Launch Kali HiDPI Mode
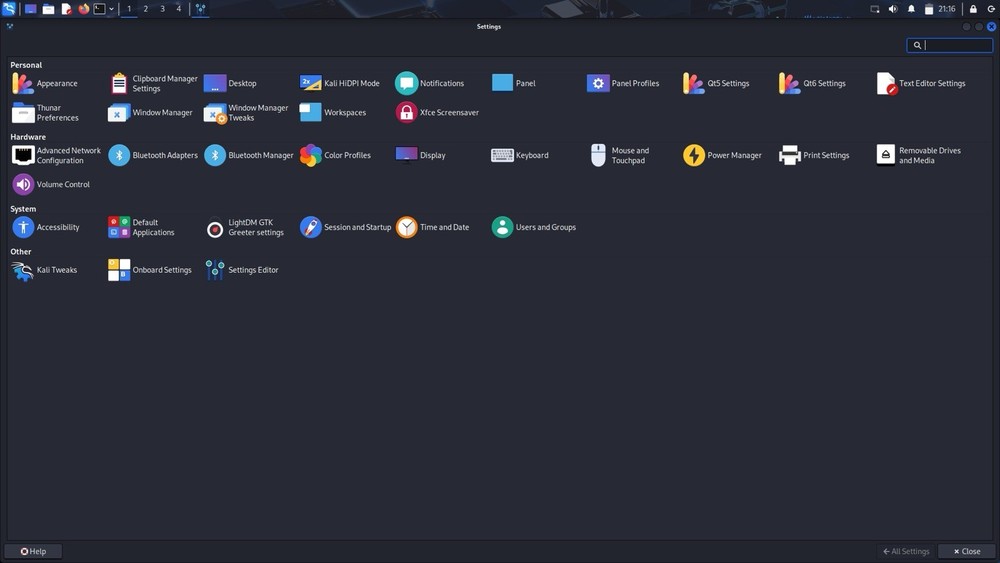1000x563 pixels. (339, 84)
